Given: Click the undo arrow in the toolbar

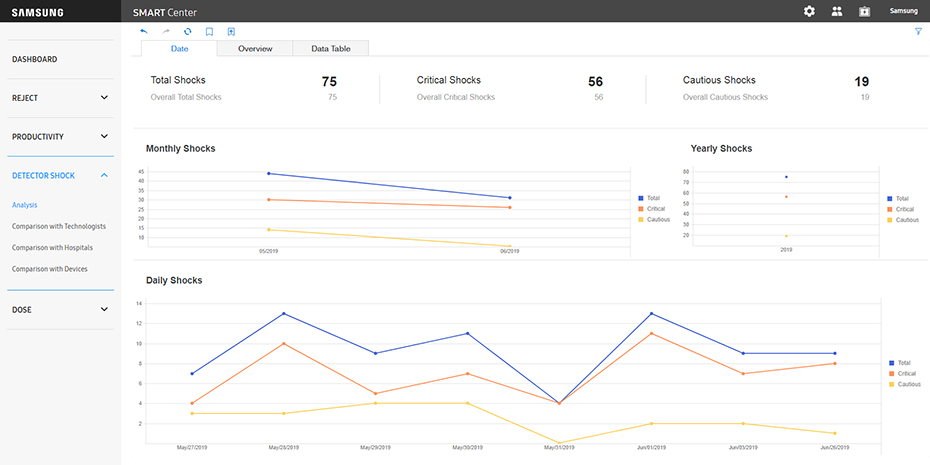Looking at the screenshot, I should [x=144, y=32].
